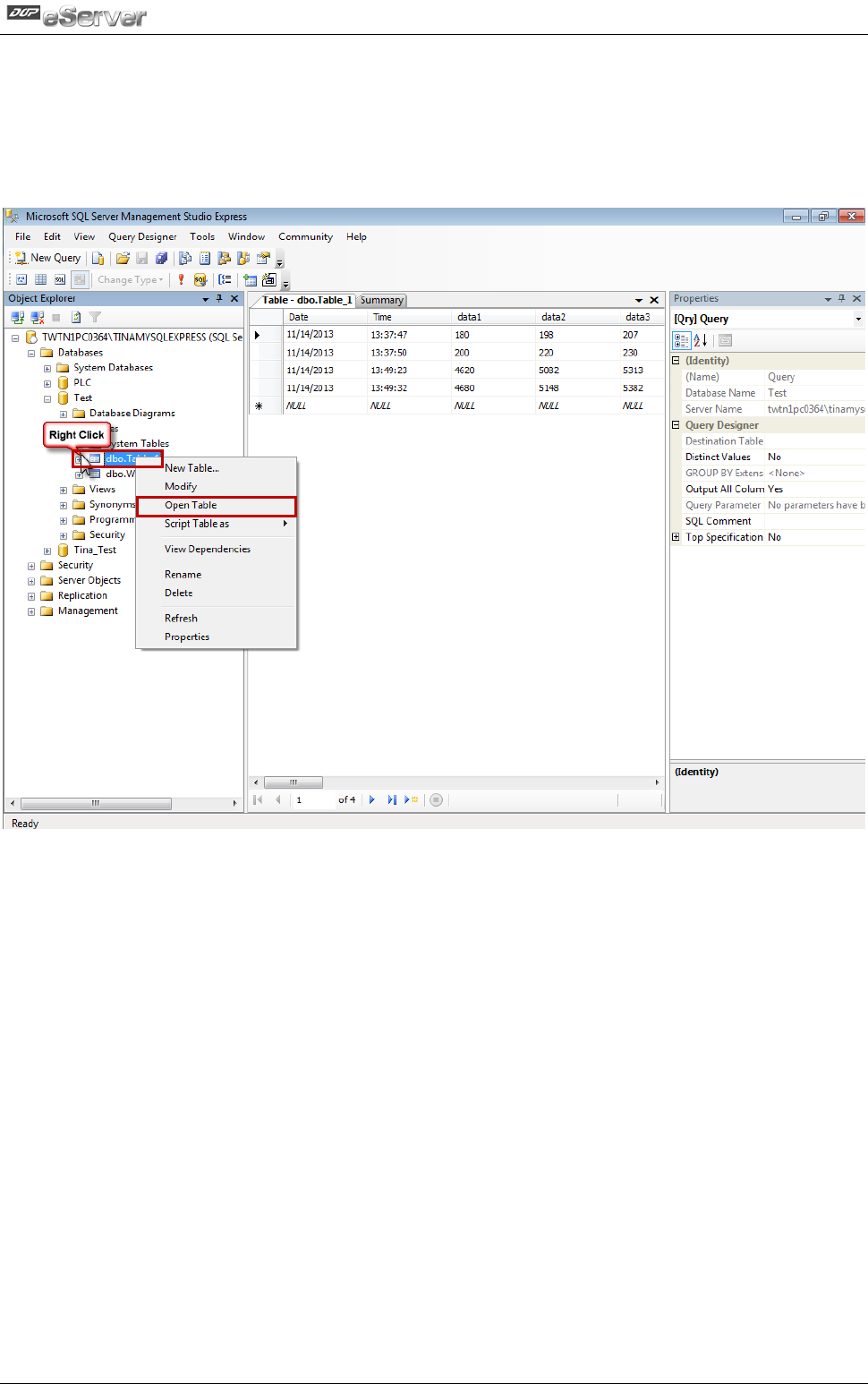Viewport: 868px width, 1384px height.
Task: Show Criteria Pane grid icon
Action: pyautogui.click(x=40, y=279)
